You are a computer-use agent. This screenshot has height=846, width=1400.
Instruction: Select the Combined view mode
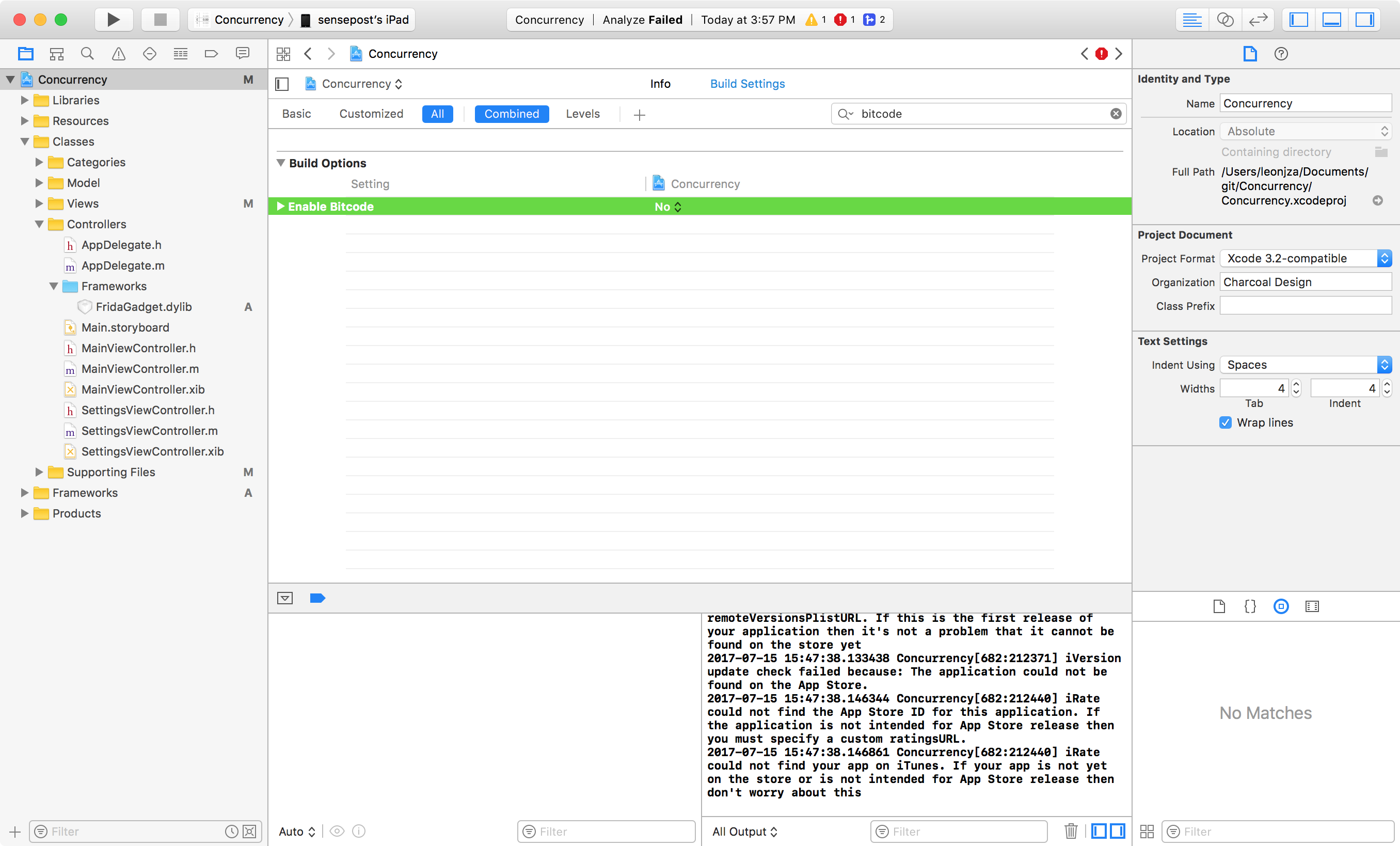tap(512, 114)
